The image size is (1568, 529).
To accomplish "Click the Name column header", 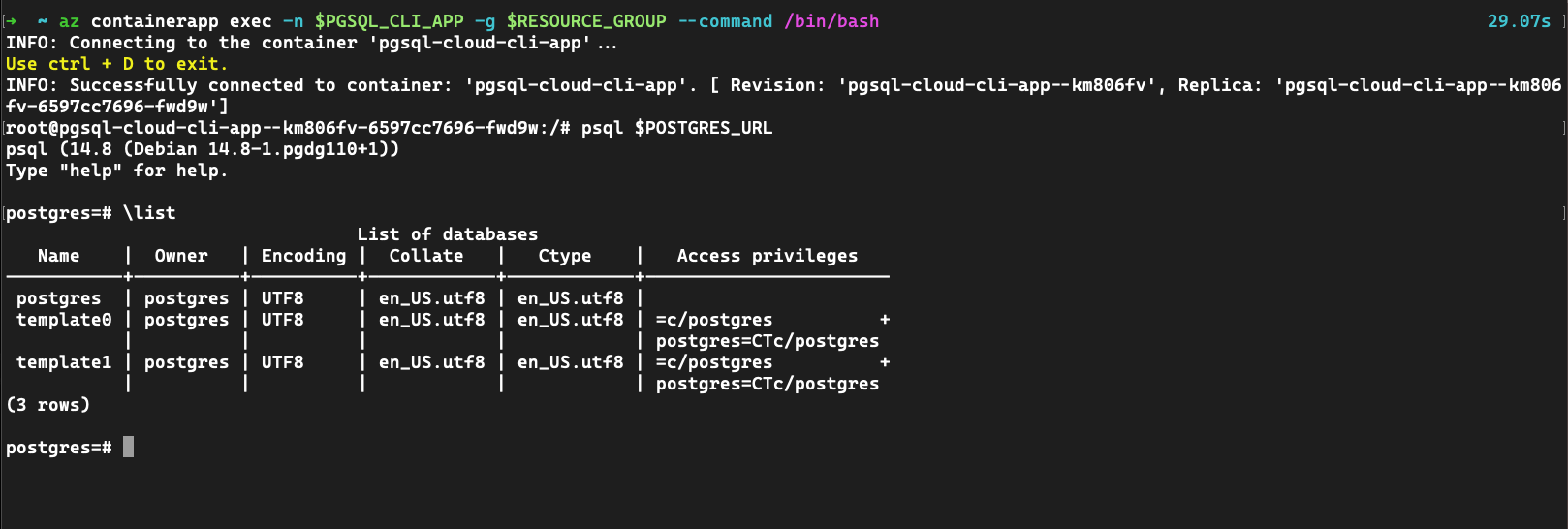I will [59, 256].
